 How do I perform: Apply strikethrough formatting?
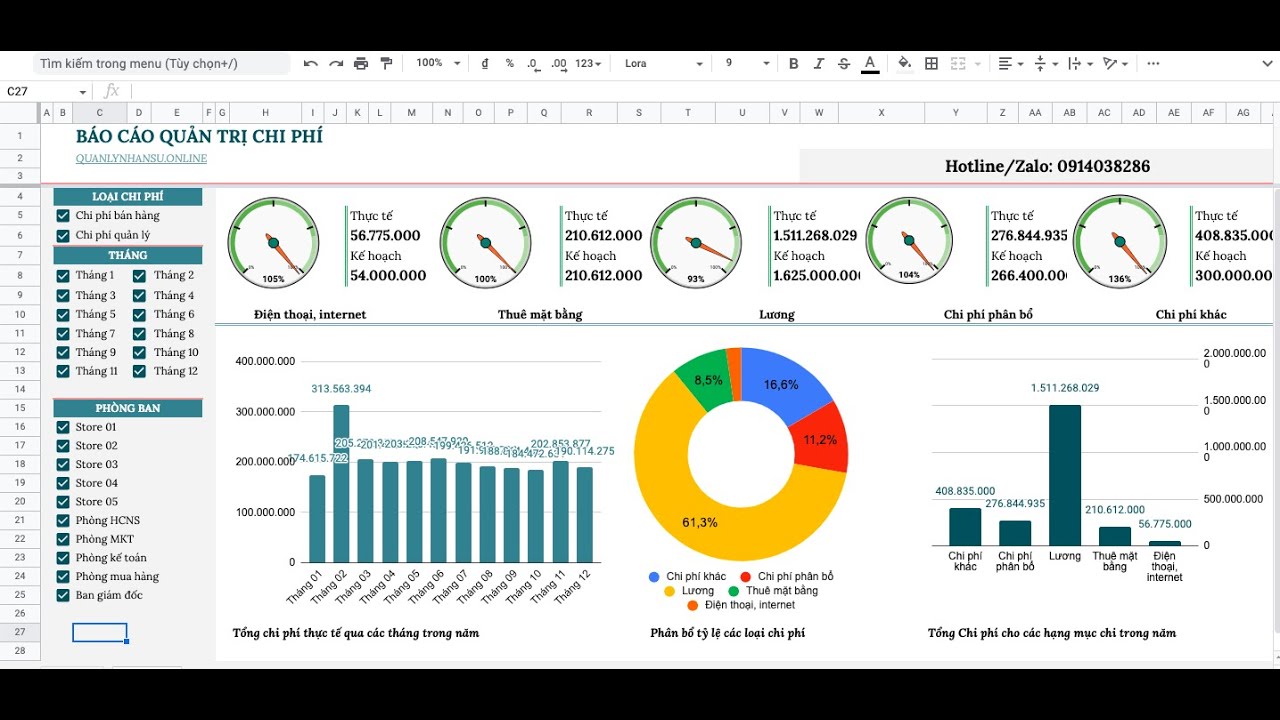tap(844, 64)
